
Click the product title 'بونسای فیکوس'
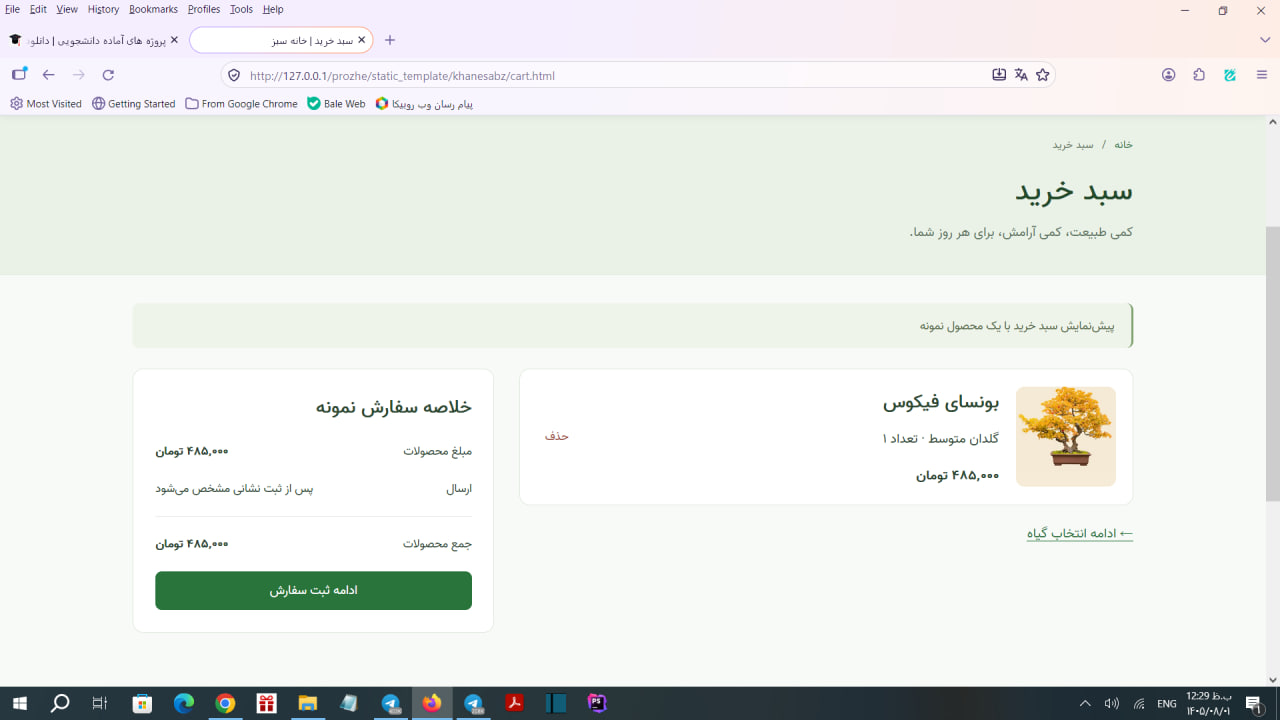[941, 402]
